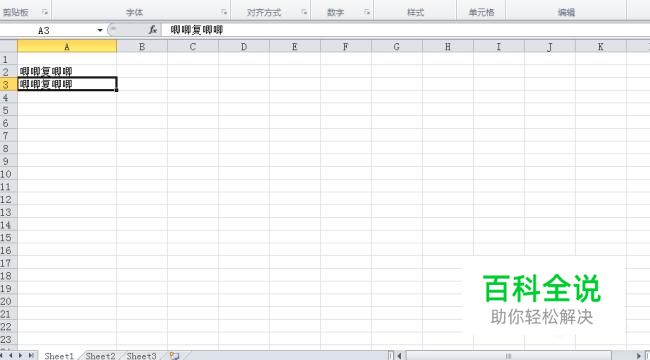650x360 pixels.
Task: Select row 15 header
Action: (8, 238)
